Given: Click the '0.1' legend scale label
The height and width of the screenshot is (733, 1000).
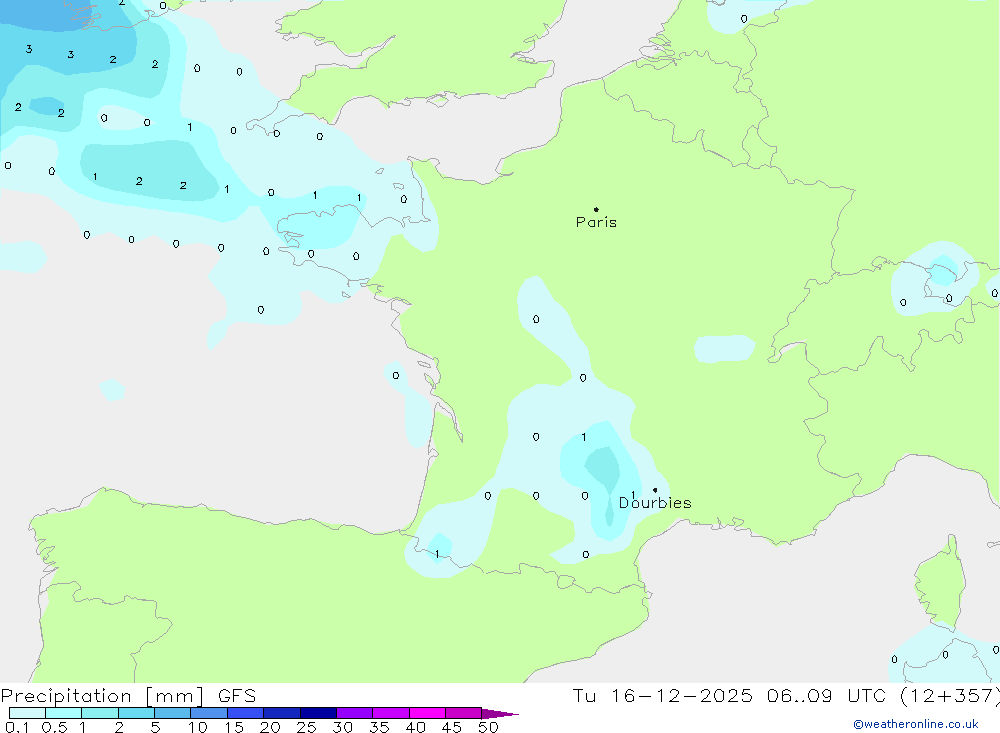Looking at the screenshot, I should [x=17, y=727].
